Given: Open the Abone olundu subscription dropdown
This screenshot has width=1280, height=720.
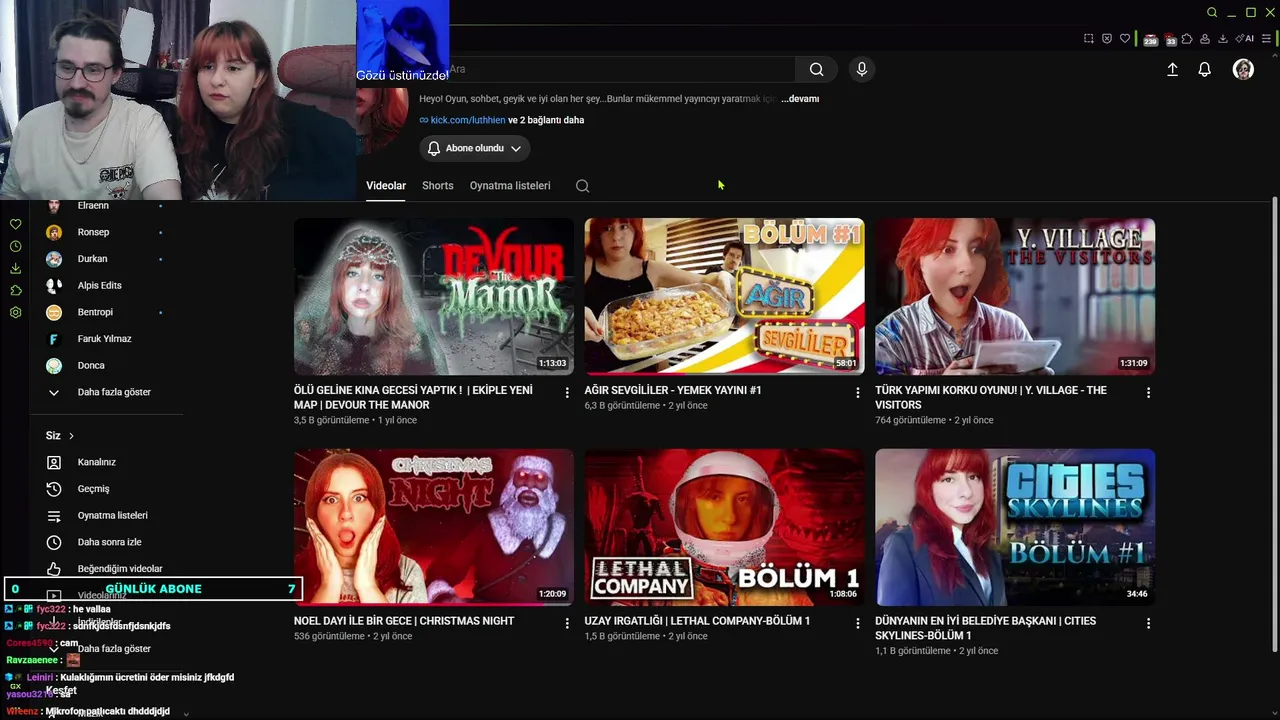Looking at the screenshot, I should coord(474,148).
